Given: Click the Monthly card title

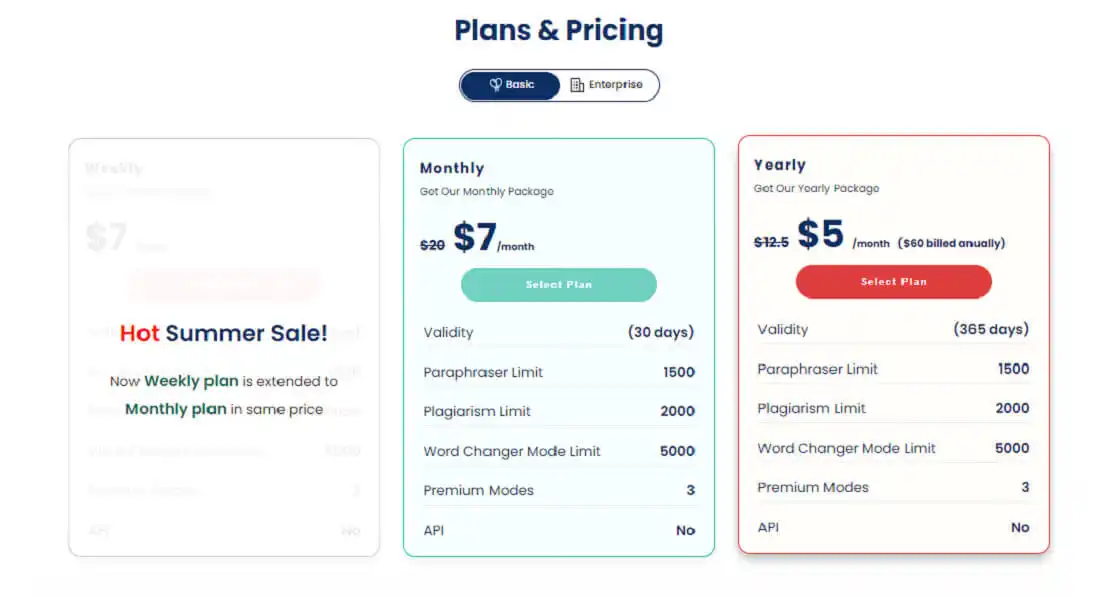Looking at the screenshot, I should [452, 168].
